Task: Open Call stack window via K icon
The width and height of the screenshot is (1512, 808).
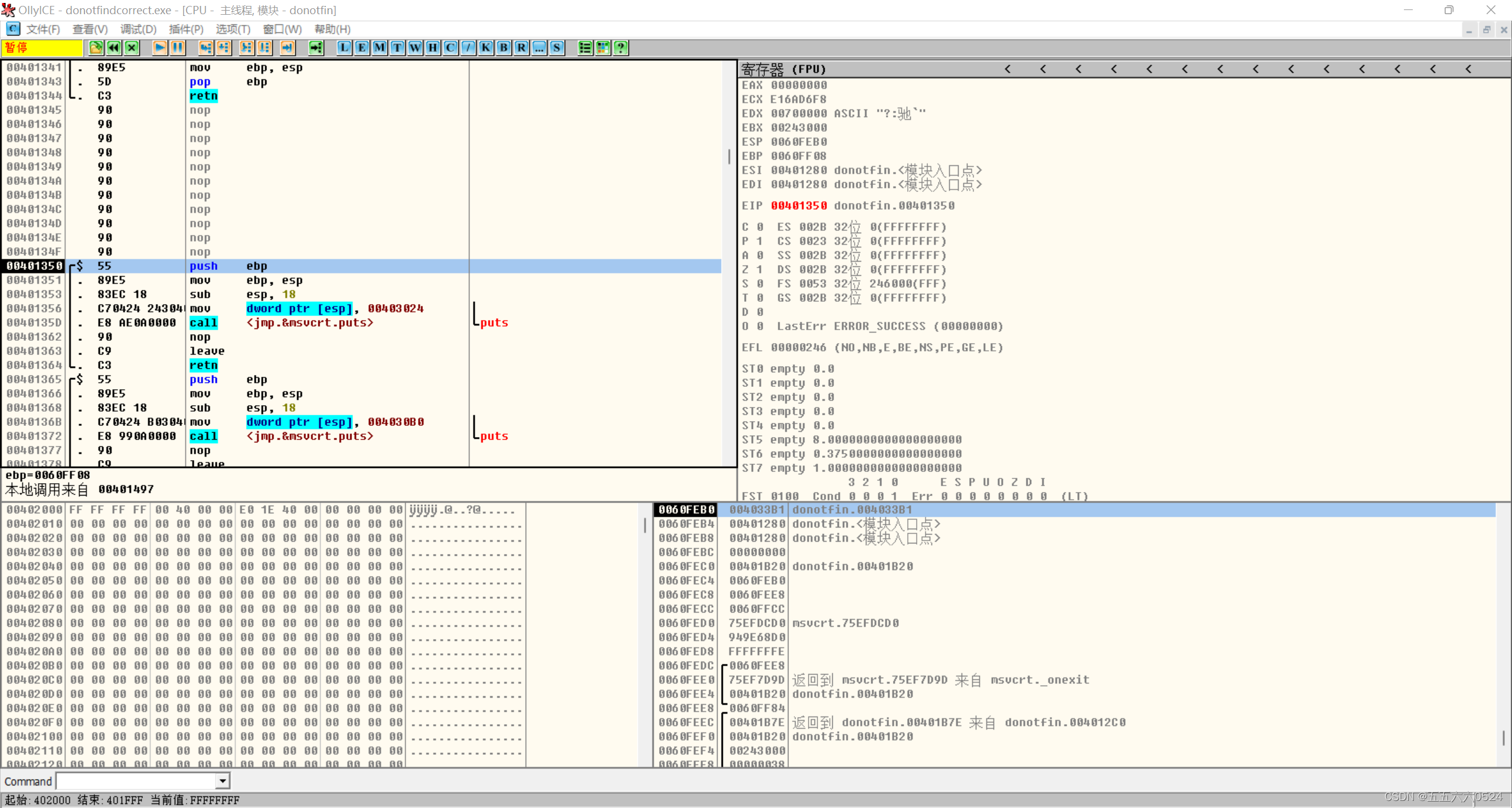Action: 486,48
